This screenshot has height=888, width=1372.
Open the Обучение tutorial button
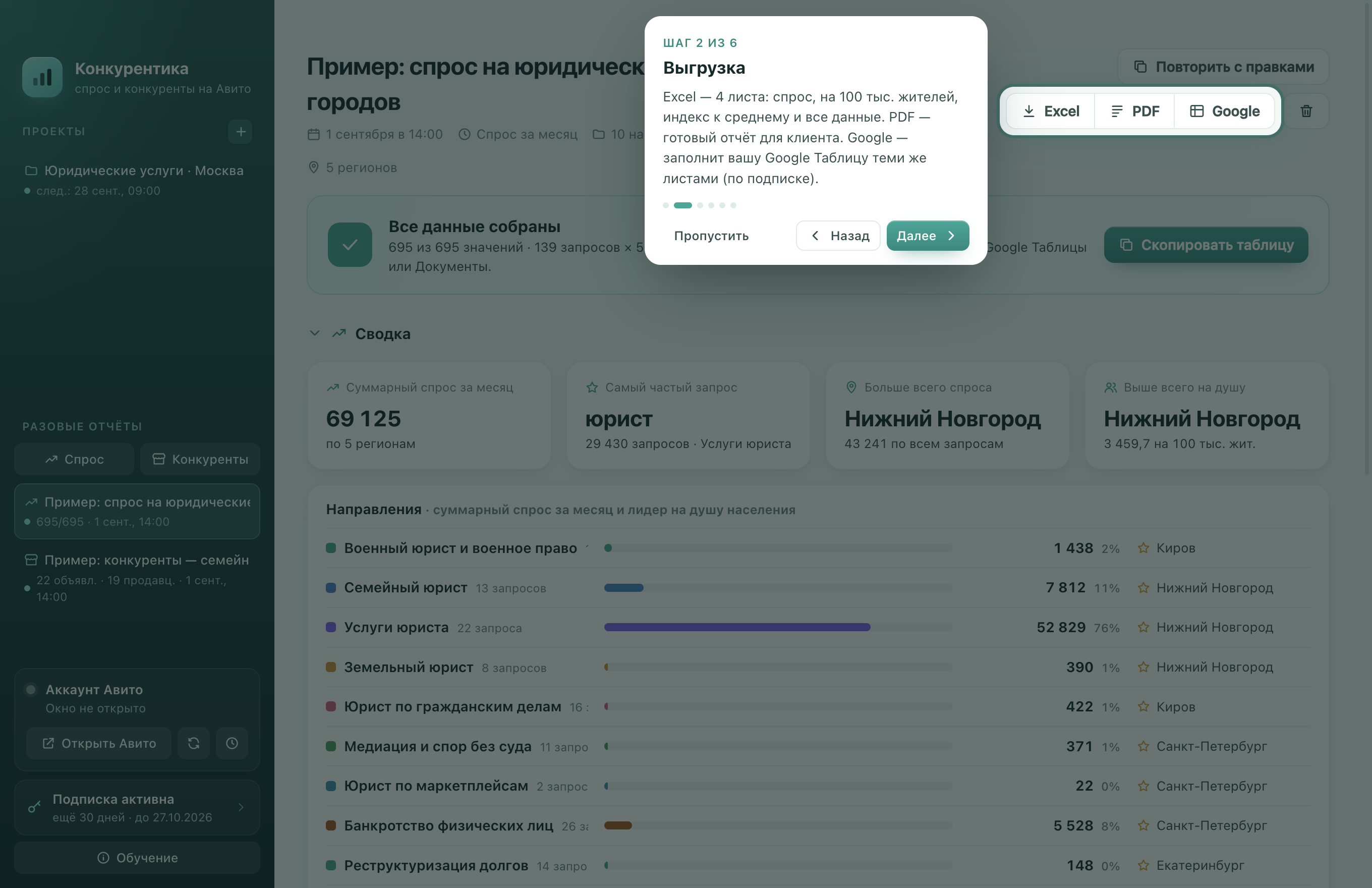[137, 857]
